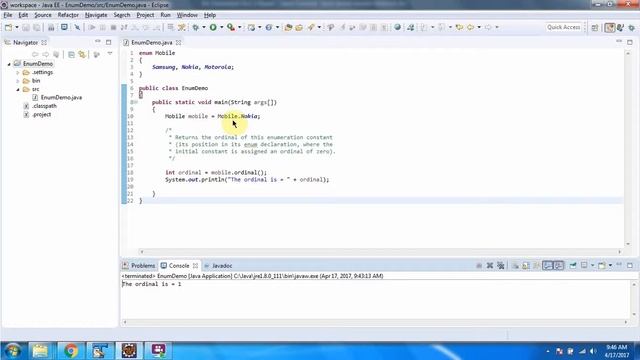Image resolution: width=640 pixels, height=360 pixels.
Task: Click the New file wizard toolbar icon
Action: coord(8,27)
